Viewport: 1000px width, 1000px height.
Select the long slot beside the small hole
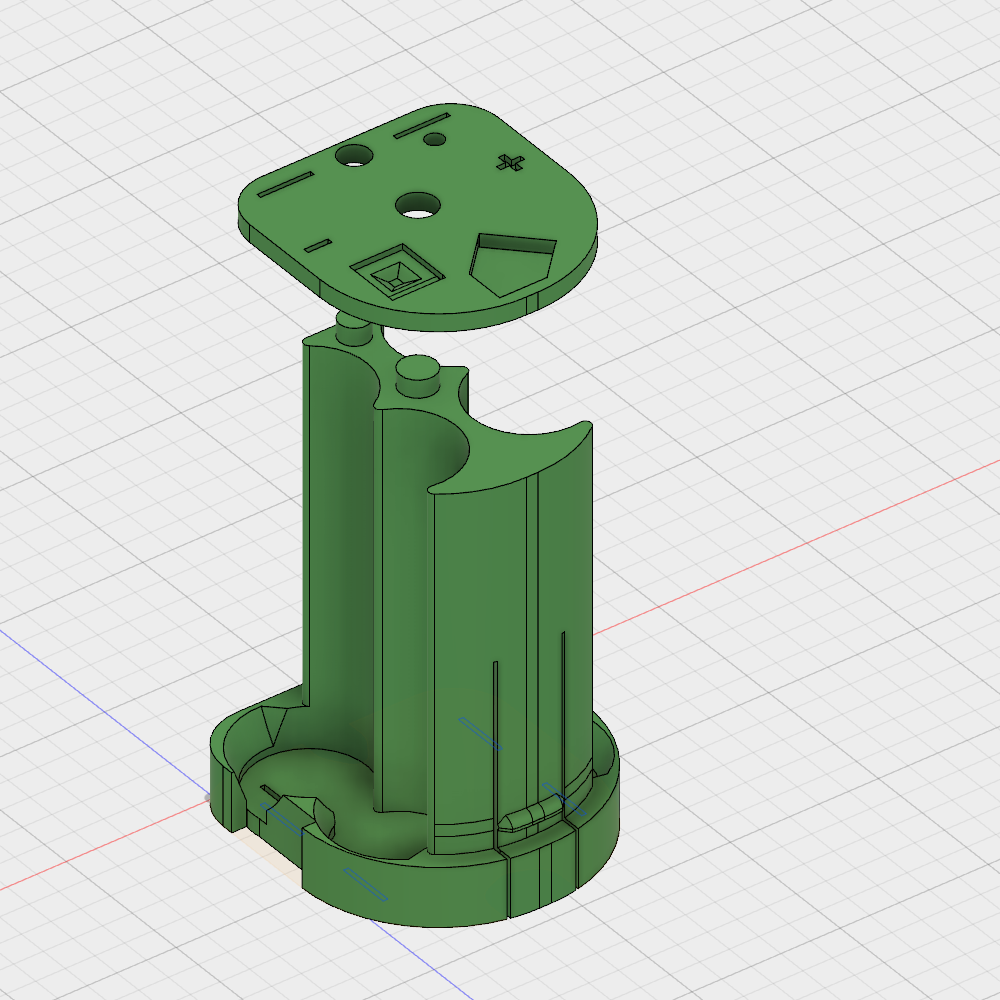pyautogui.click(x=420, y=125)
